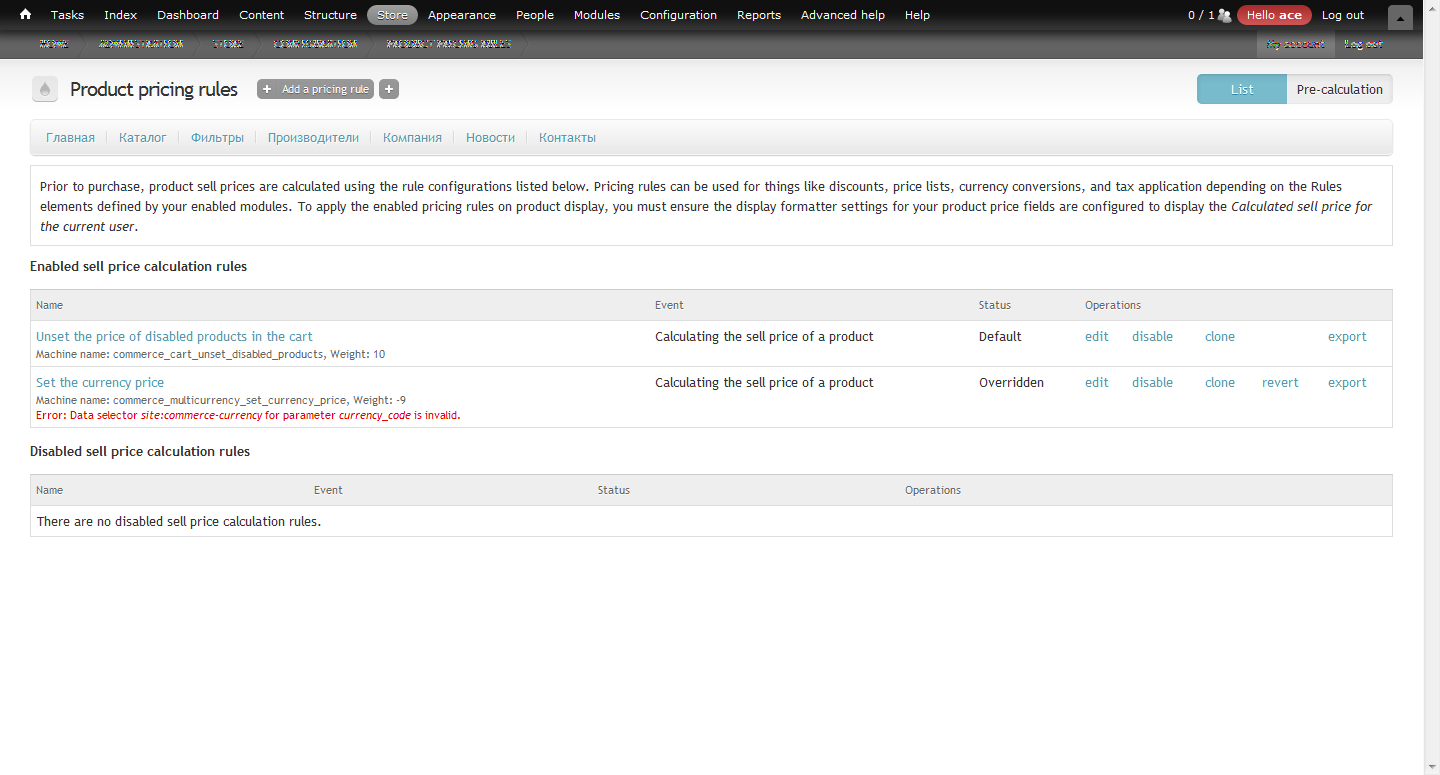Open the Store admin menu
The image size is (1440, 775).
[392, 15]
